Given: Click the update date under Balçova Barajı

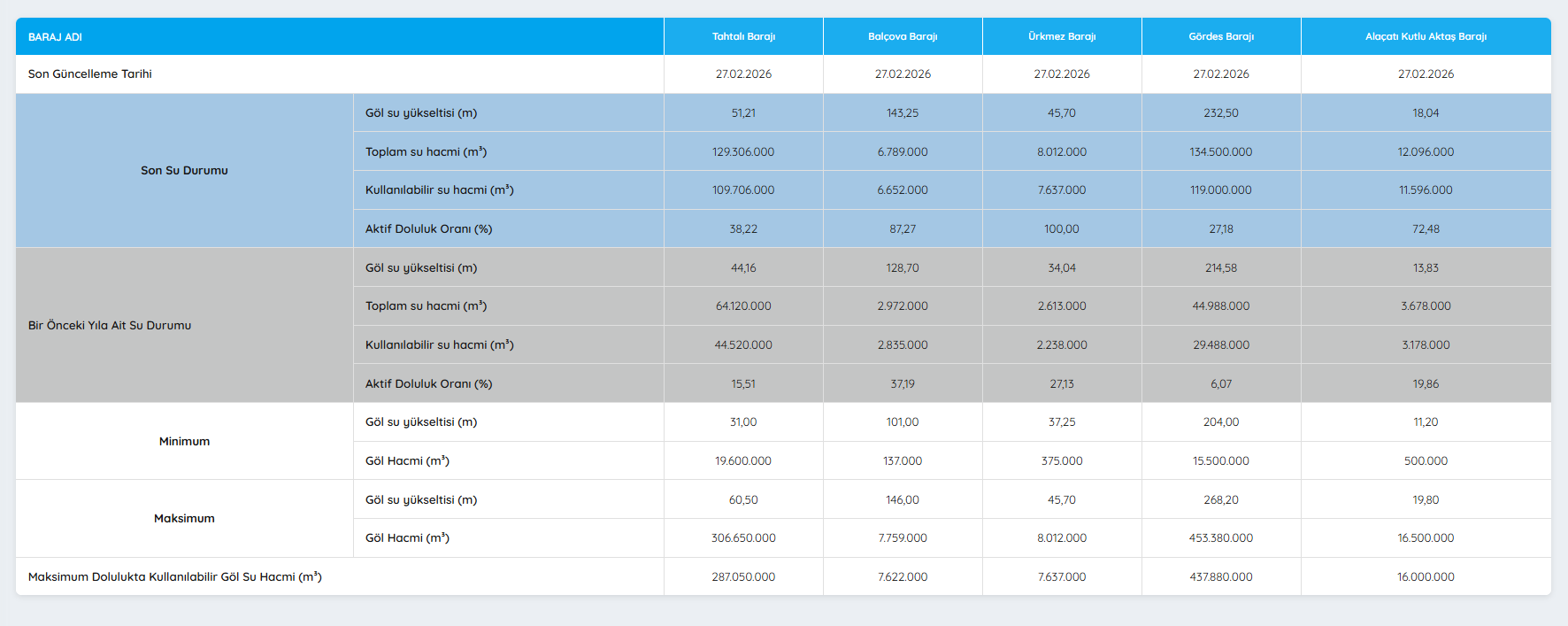Looking at the screenshot, I should coord(903,74).
